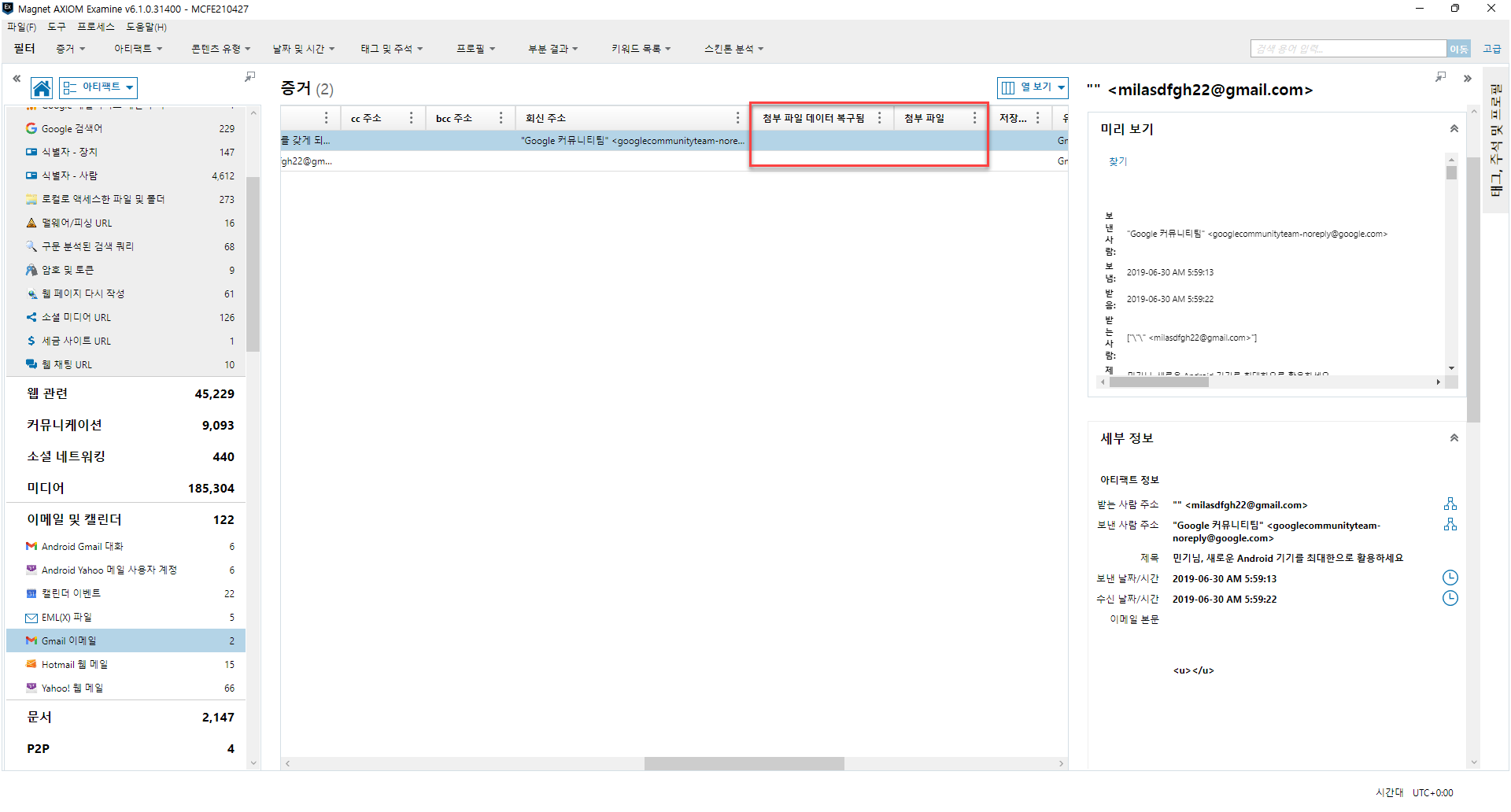This screenshot has height=812, width=1511.
Task: Click clock icon beside 수신 날짜/시간
Action: (x=1450, y=598)
